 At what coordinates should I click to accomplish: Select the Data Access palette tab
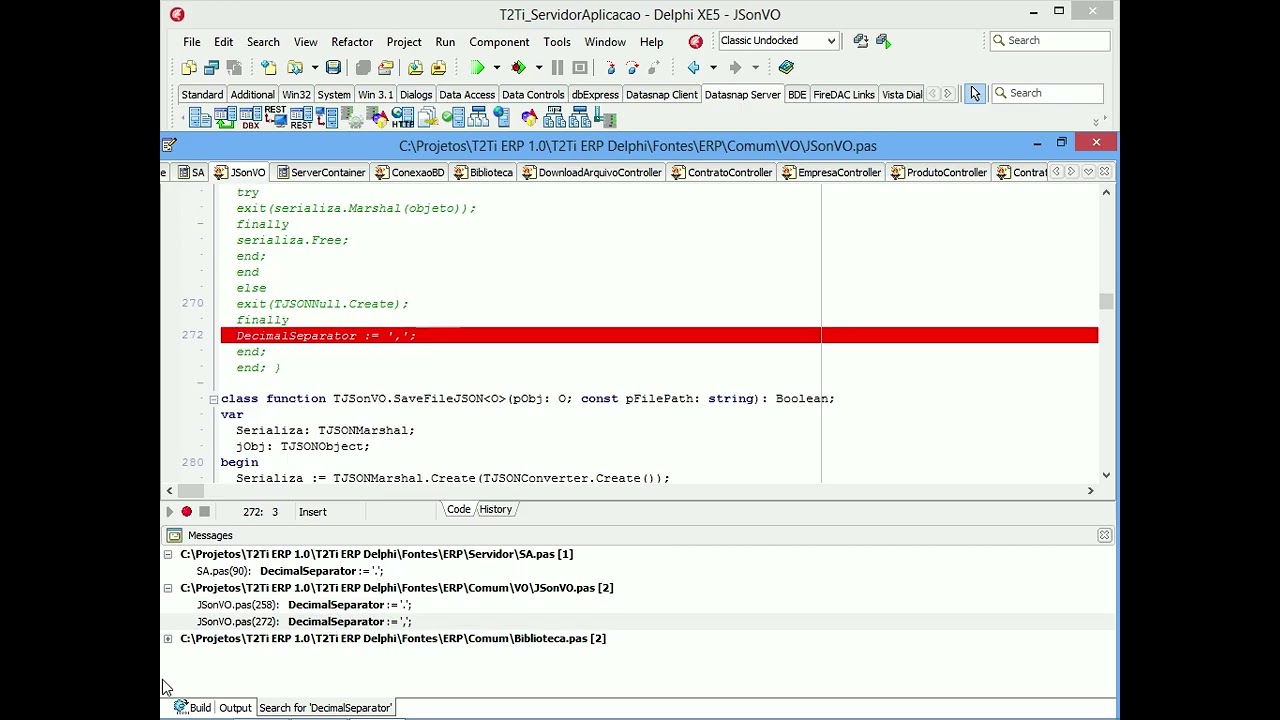[467, 94]
